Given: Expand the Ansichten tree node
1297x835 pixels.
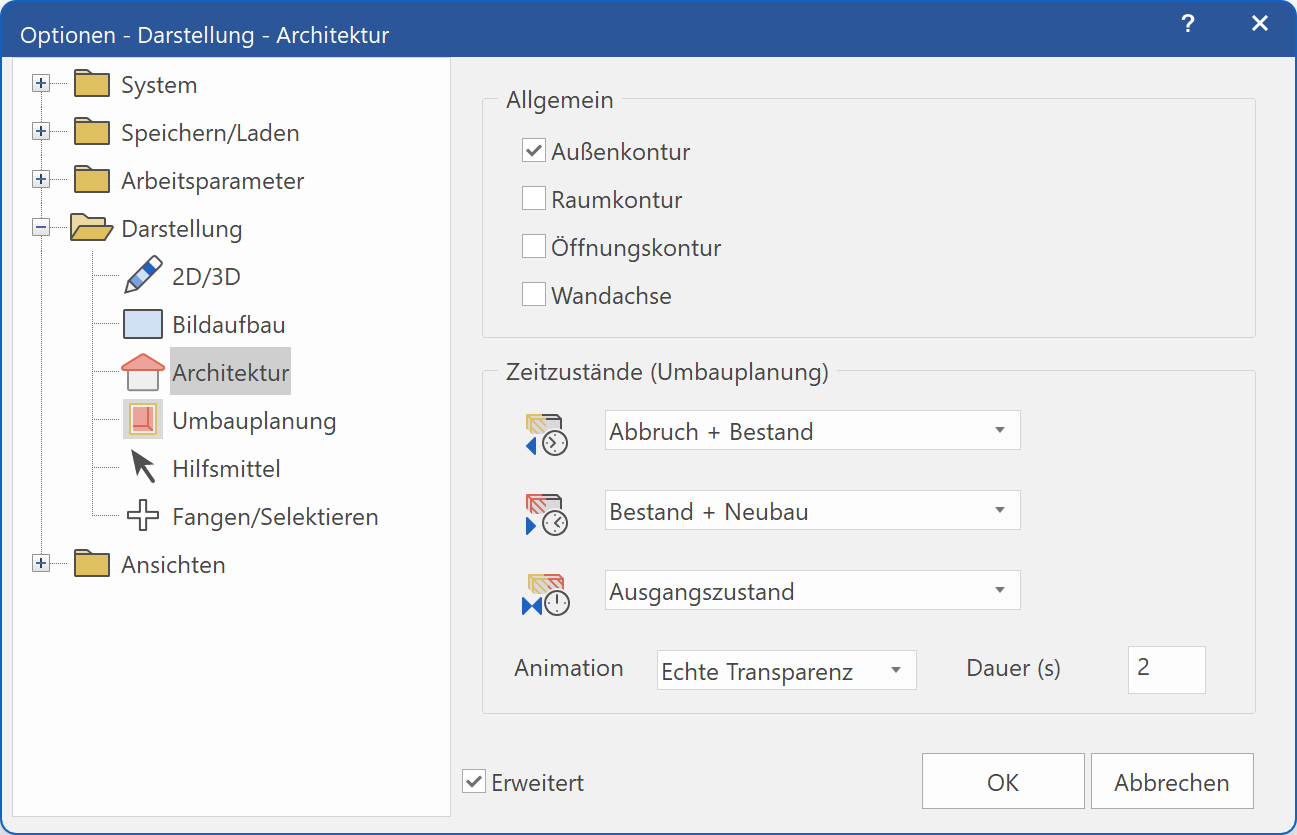Looking at the screenshot, I should (41, 563).
